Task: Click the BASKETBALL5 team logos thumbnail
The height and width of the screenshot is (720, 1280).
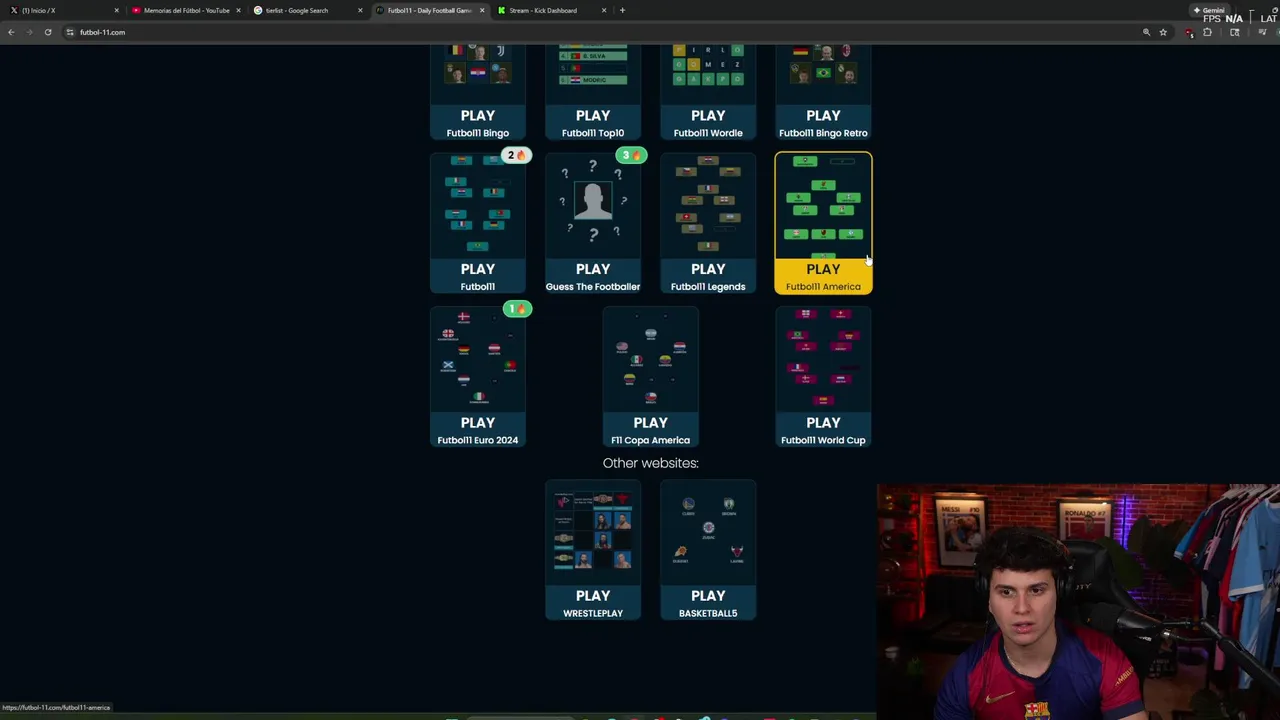Action: (x=708, y=532)
